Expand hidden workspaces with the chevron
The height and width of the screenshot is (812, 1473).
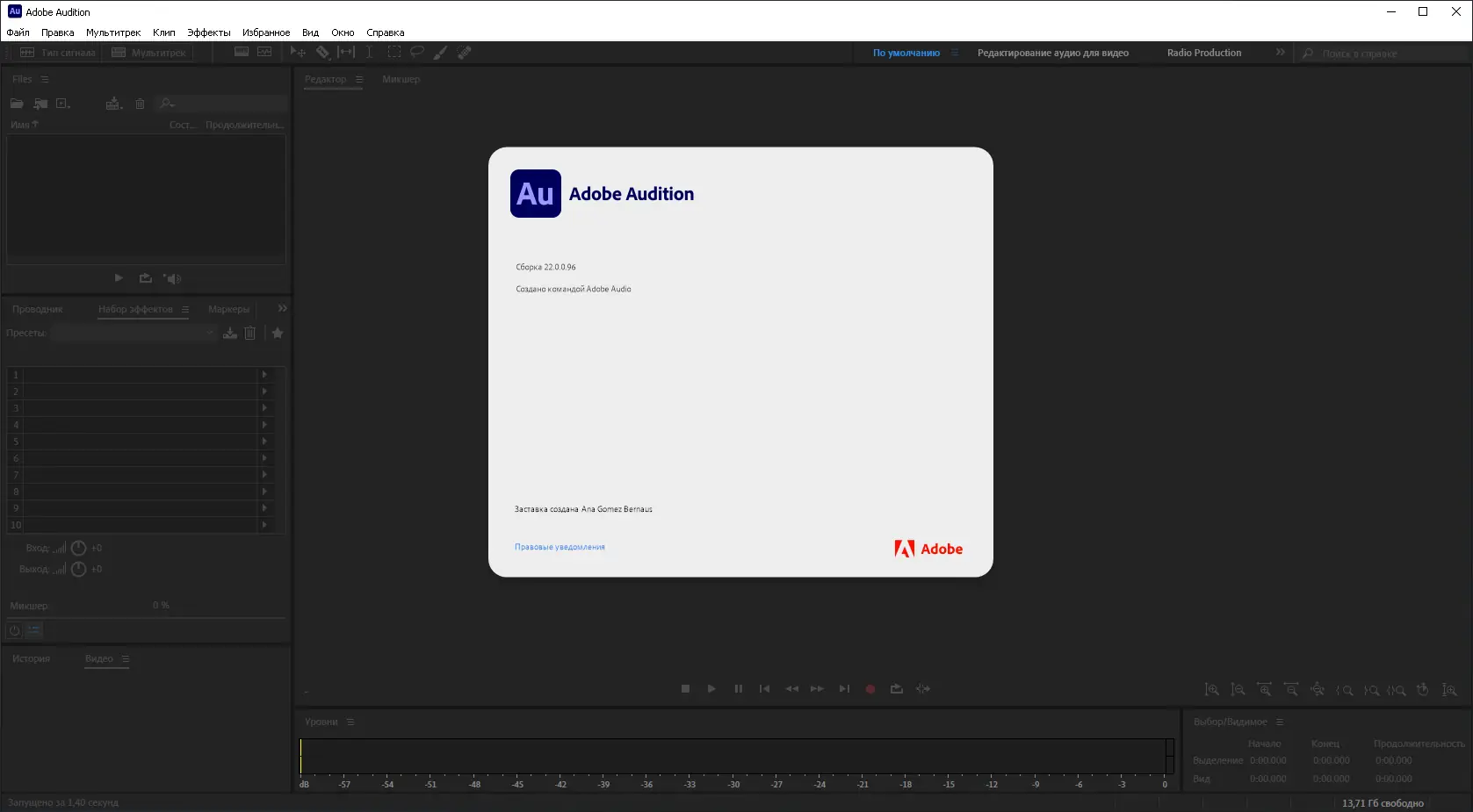coord(1280,52)
